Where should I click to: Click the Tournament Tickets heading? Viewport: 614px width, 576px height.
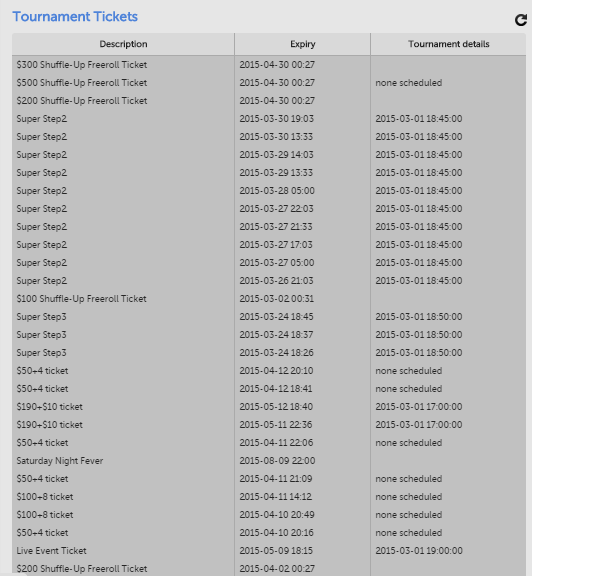75,16
